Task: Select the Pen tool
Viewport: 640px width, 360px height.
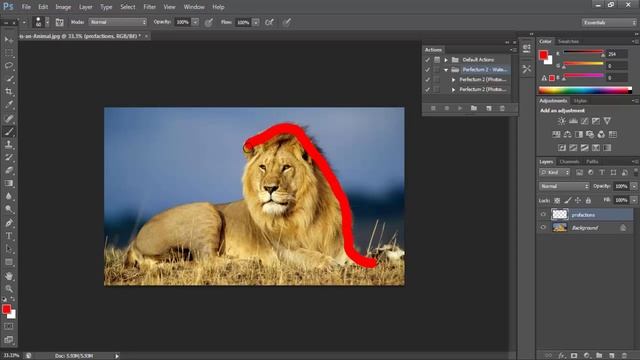Action: (x=9, y=223)
